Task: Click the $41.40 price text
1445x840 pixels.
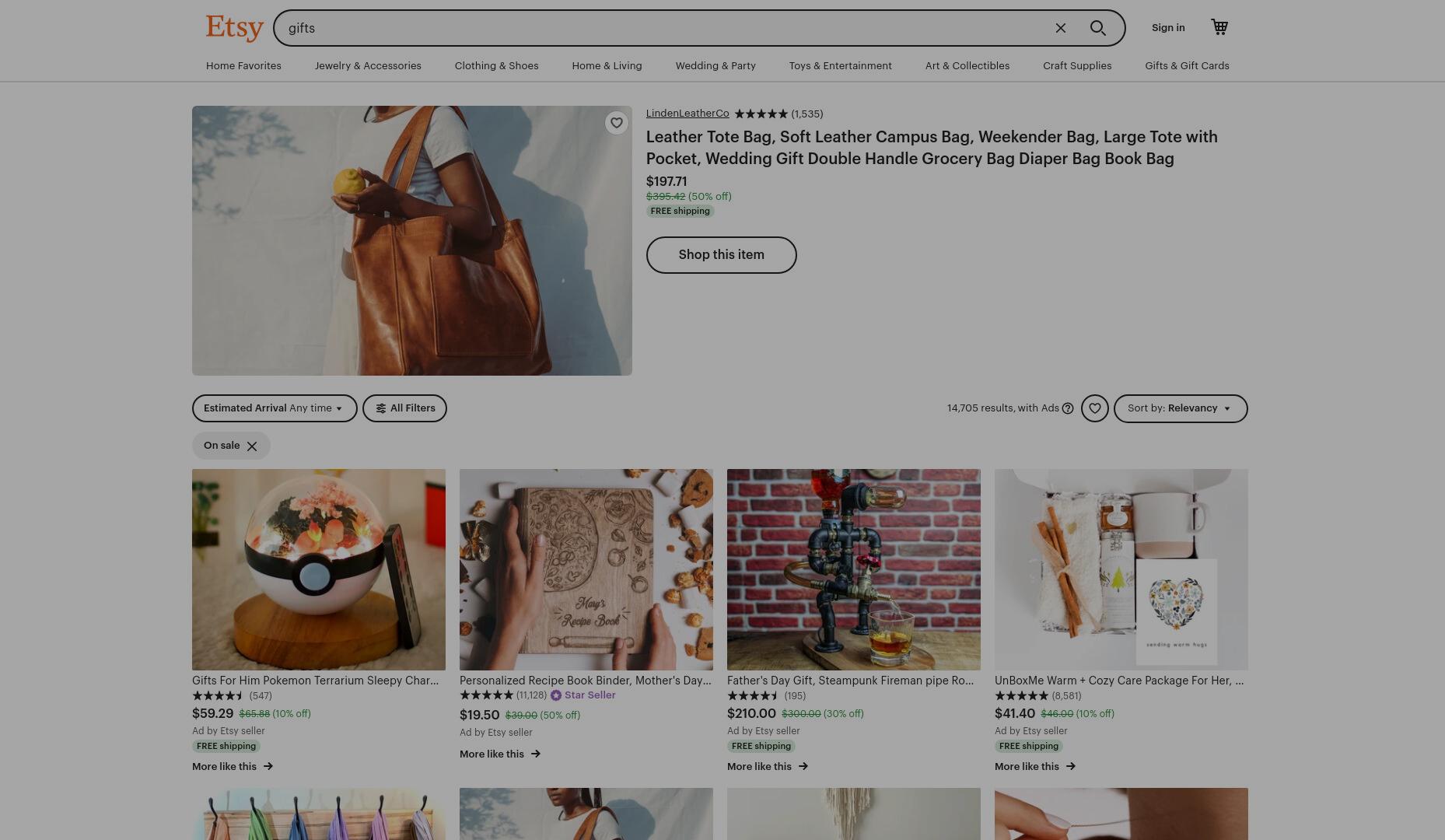Action: (1015, 714)
